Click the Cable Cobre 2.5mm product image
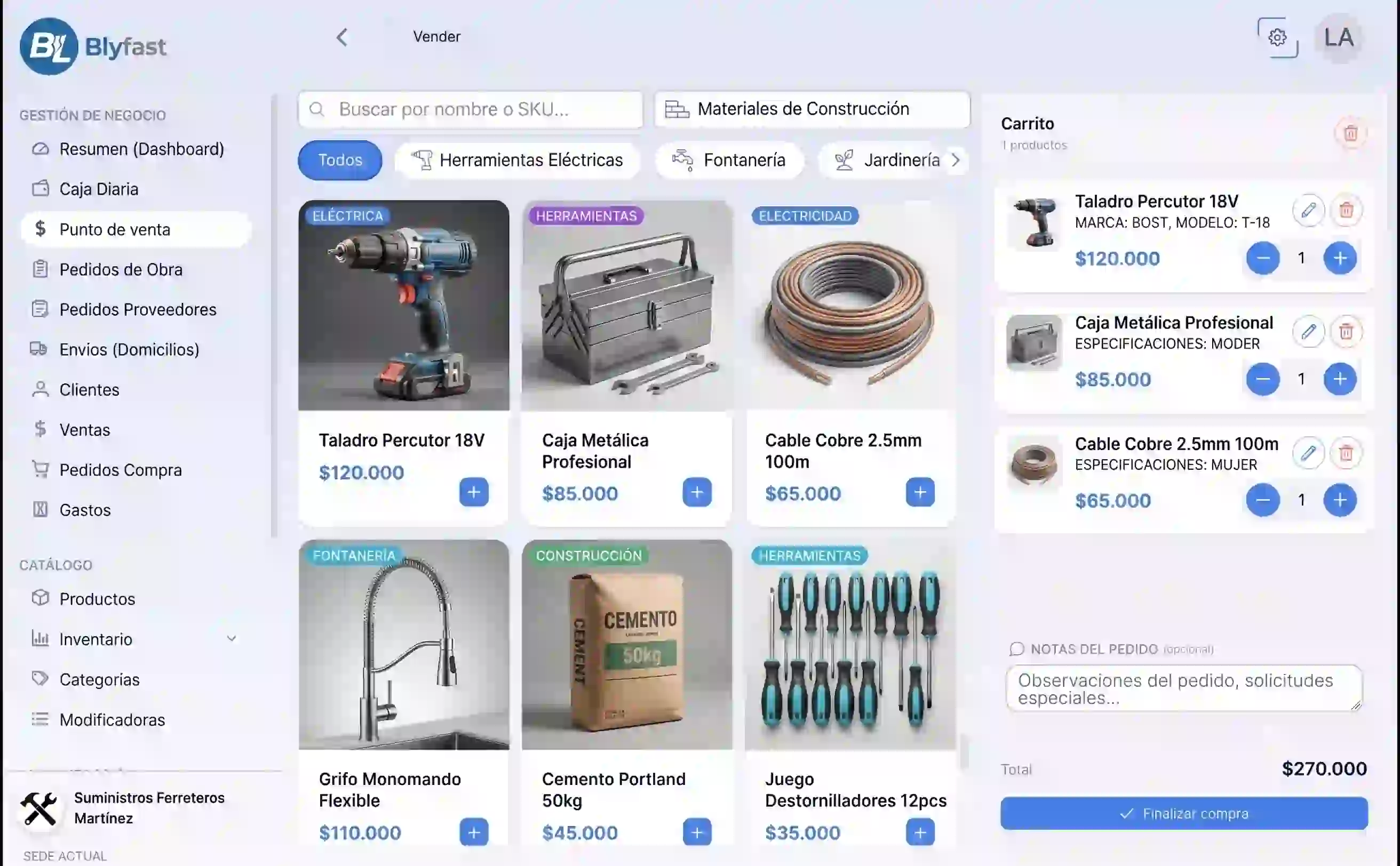The image size is (1400, 866). click(x=850, y=305)
